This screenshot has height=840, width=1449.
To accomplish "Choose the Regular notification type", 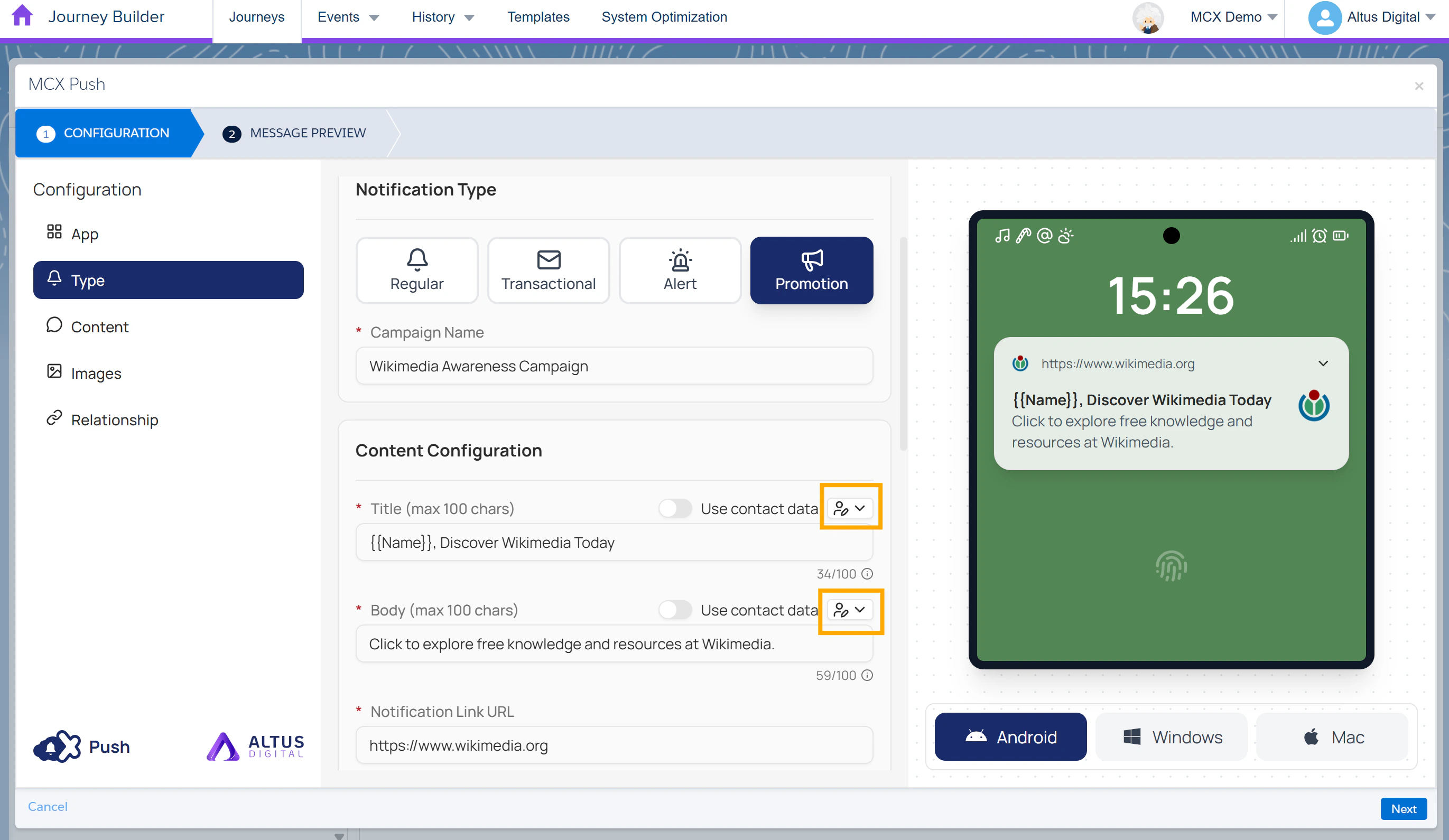I will [417, 270].
